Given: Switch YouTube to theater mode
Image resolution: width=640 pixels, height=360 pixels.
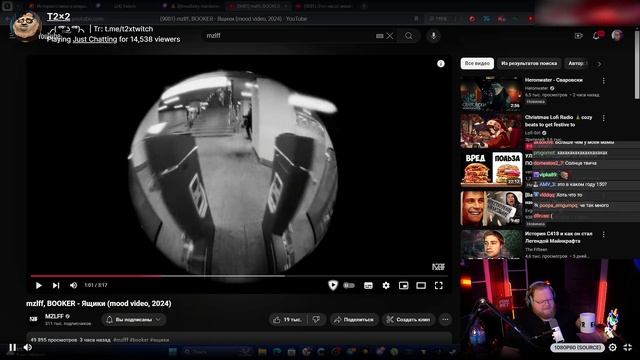Looking at the screenshot, I should click(x=421, y=285).
